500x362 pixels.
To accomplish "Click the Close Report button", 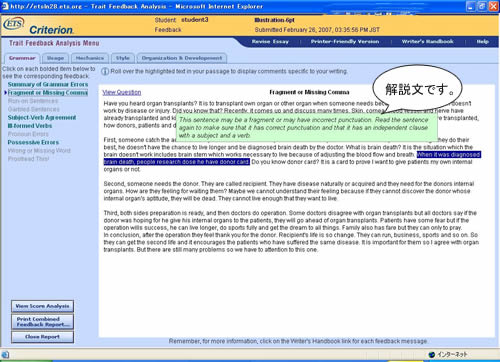I will (x=42, y=337).
